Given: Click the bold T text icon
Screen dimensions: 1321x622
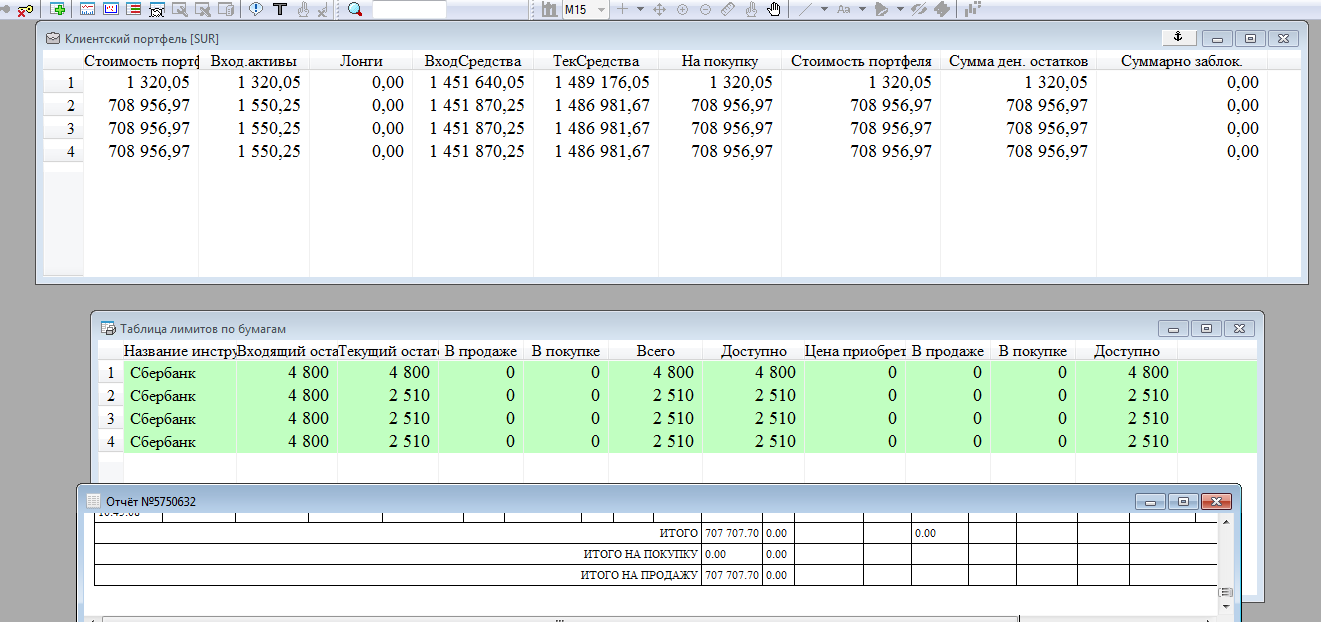Looking at the screenshot, I should (x=279, y=9).
